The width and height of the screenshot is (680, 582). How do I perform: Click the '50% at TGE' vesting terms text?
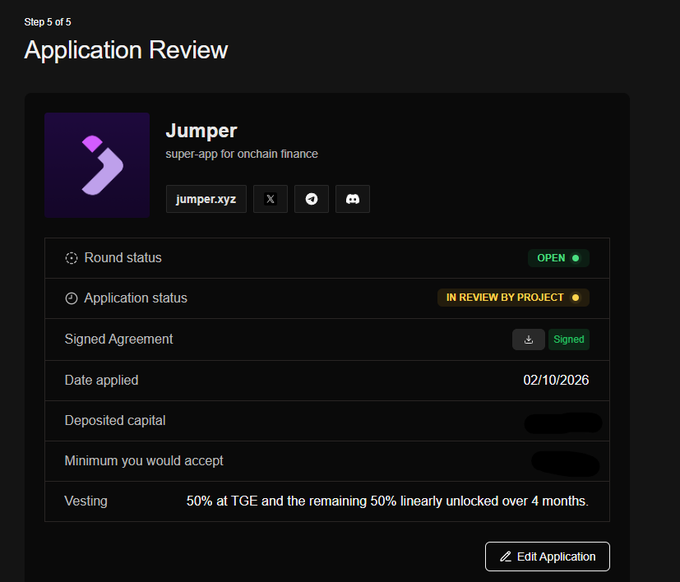(x=387, y=501)
